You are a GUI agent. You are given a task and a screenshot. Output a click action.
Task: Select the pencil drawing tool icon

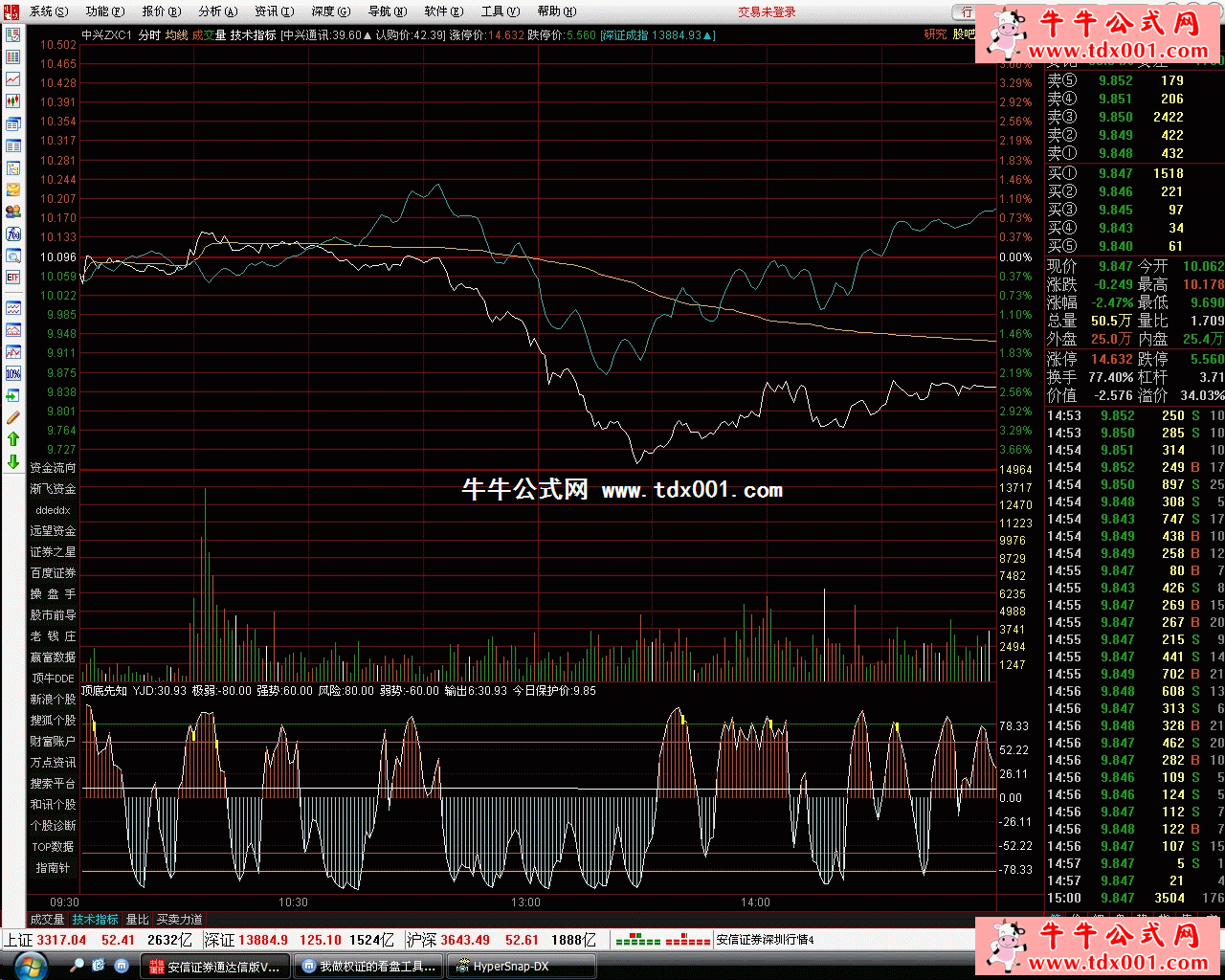(13, 417)
